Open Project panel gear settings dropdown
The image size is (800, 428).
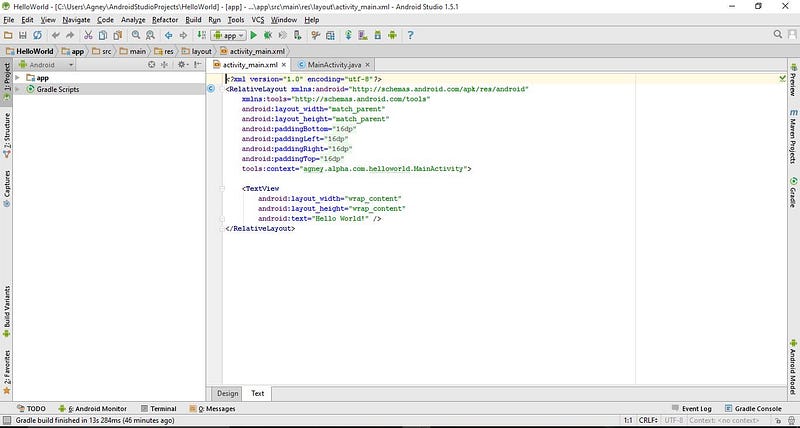point(183,65)
